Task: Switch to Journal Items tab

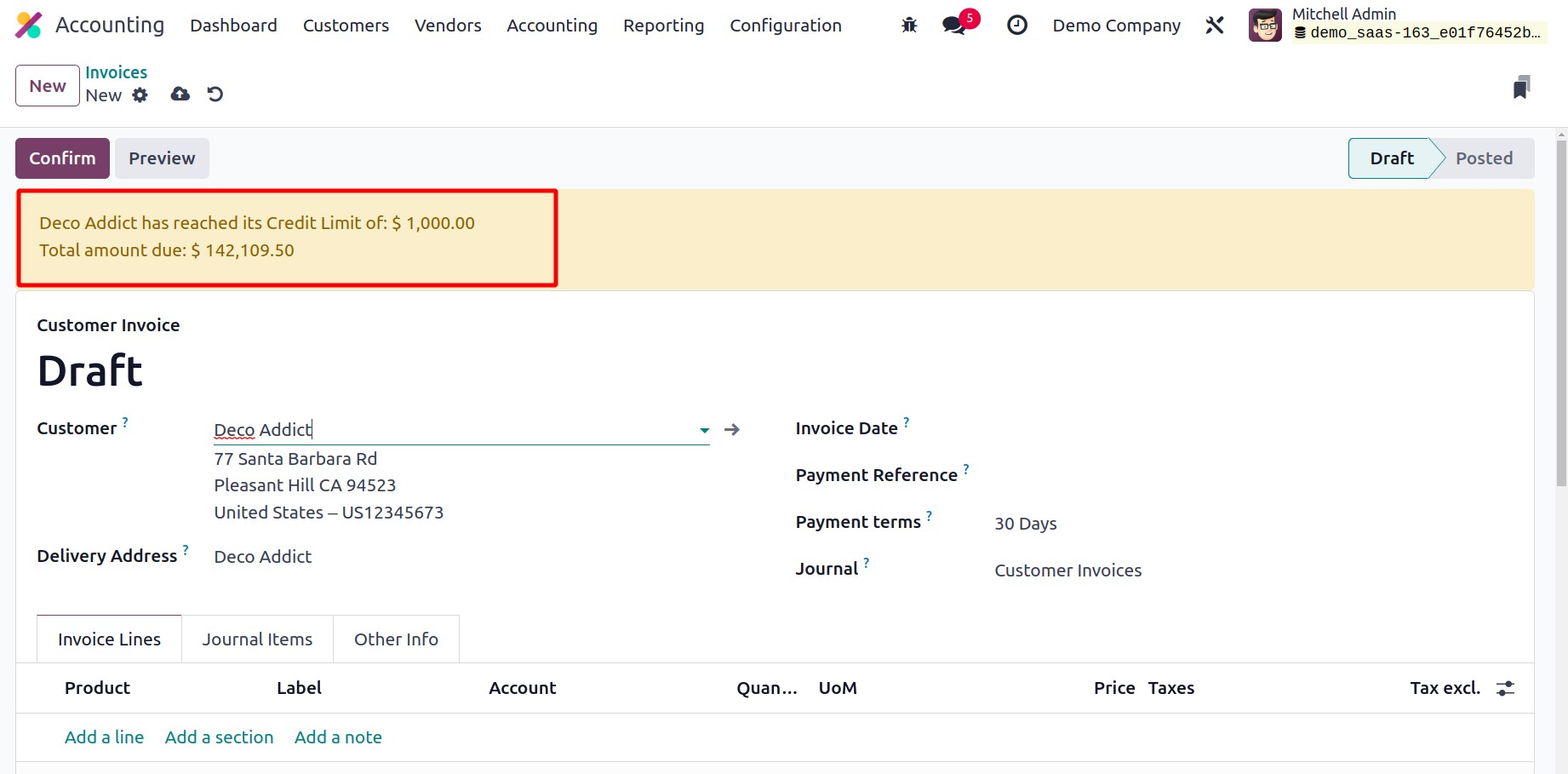Action: coord(257,639)
